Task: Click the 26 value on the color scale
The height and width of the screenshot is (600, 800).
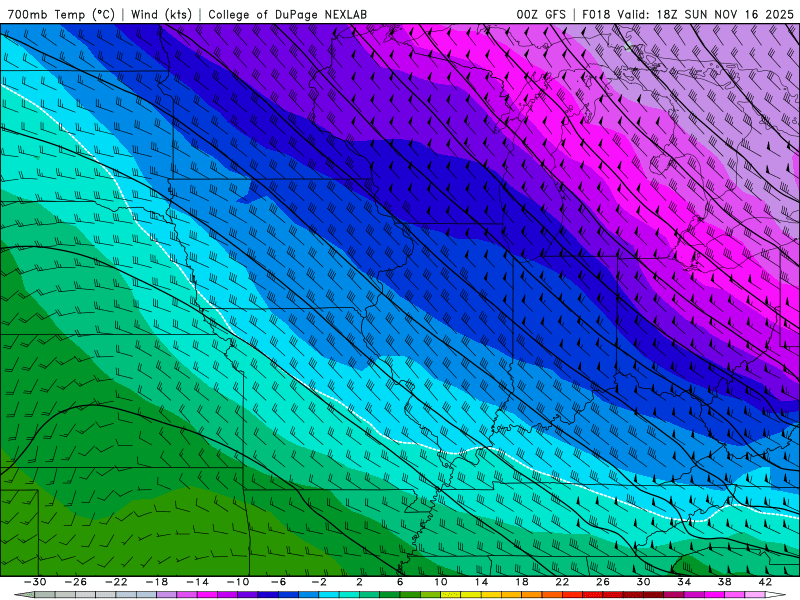Action: (x=603, y=582)
